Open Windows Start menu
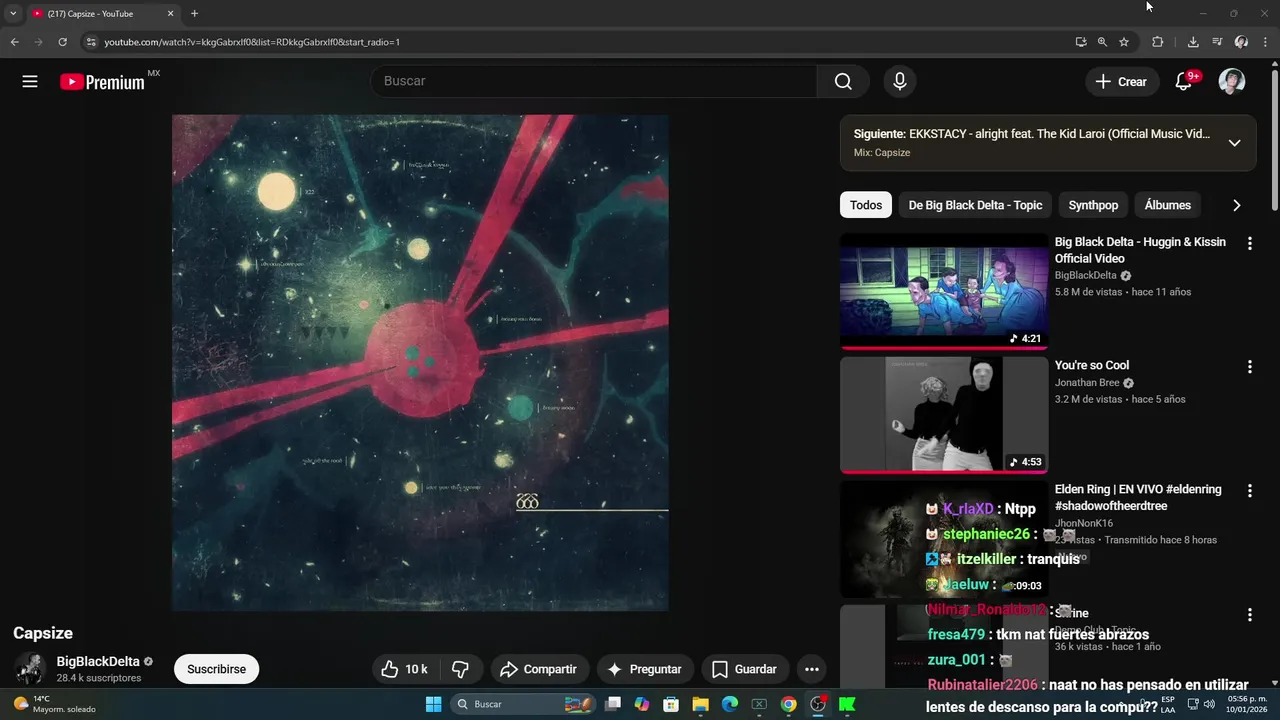 pos(434,704)
